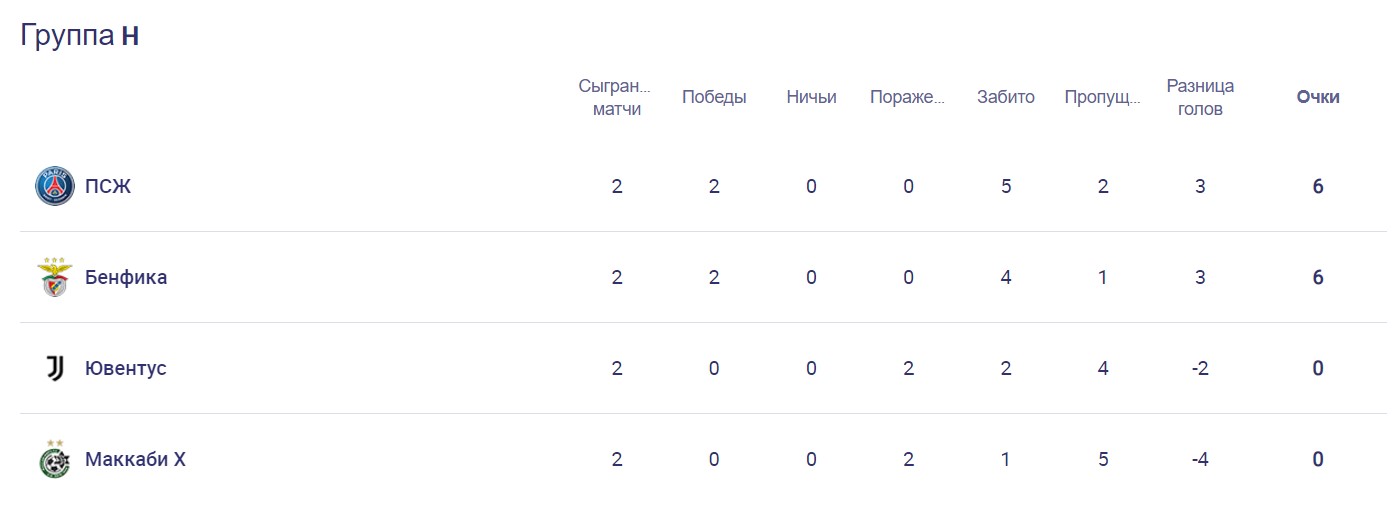
Task: Click PSG's points value of 6
Action: 1318,187
